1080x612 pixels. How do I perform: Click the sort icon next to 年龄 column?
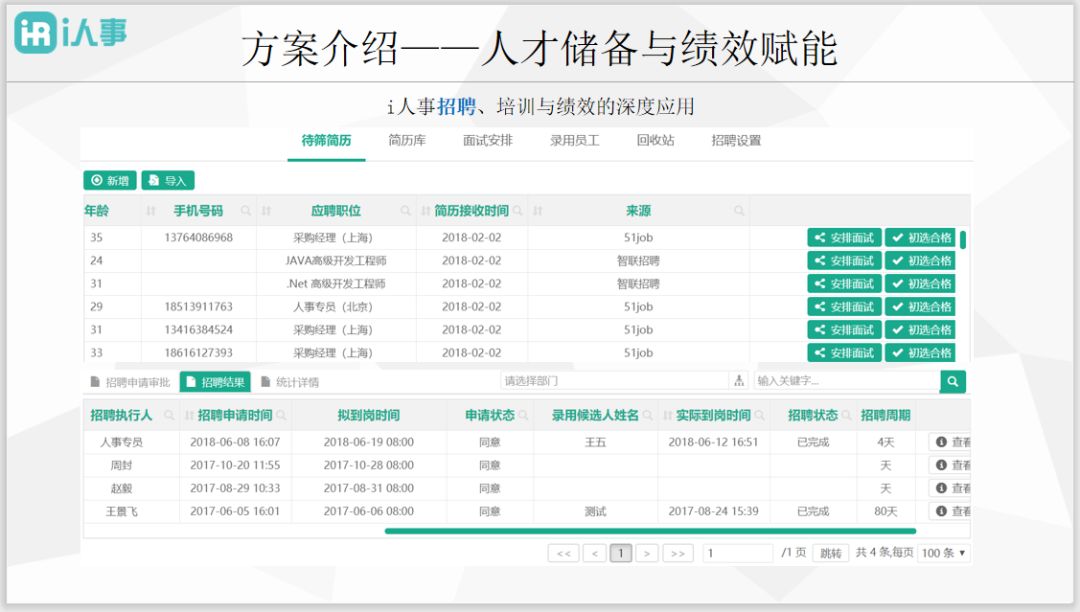[x=149, y=211]
